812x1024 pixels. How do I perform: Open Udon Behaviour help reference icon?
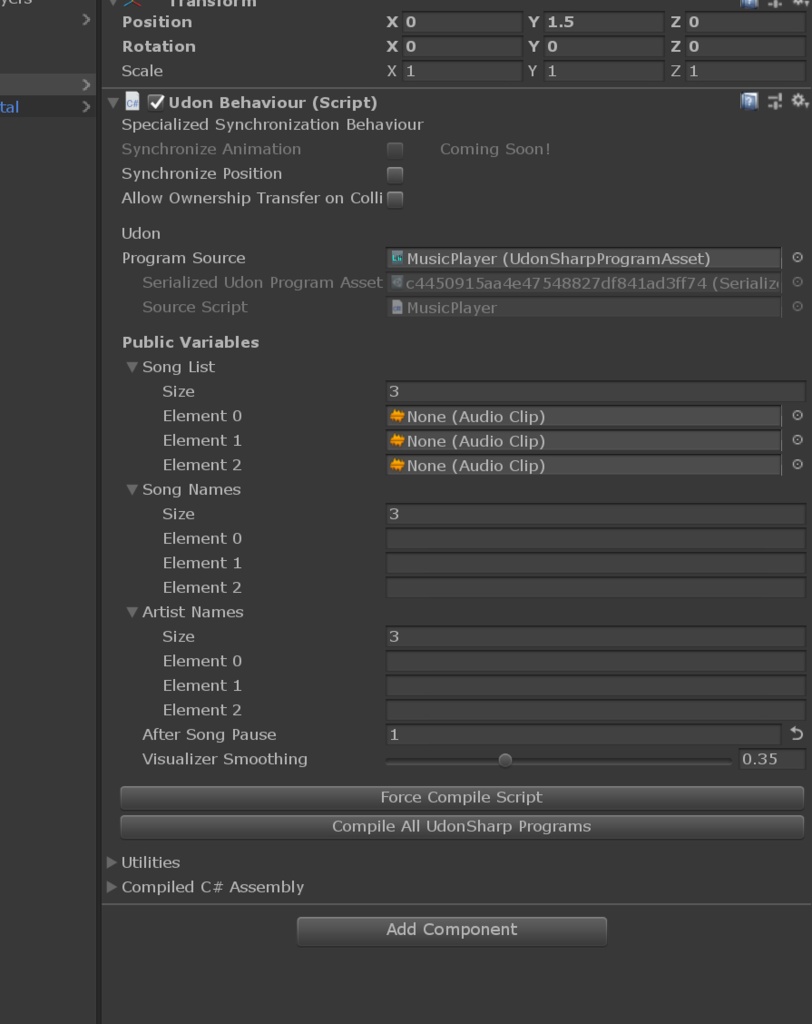[x=749, y=102]
